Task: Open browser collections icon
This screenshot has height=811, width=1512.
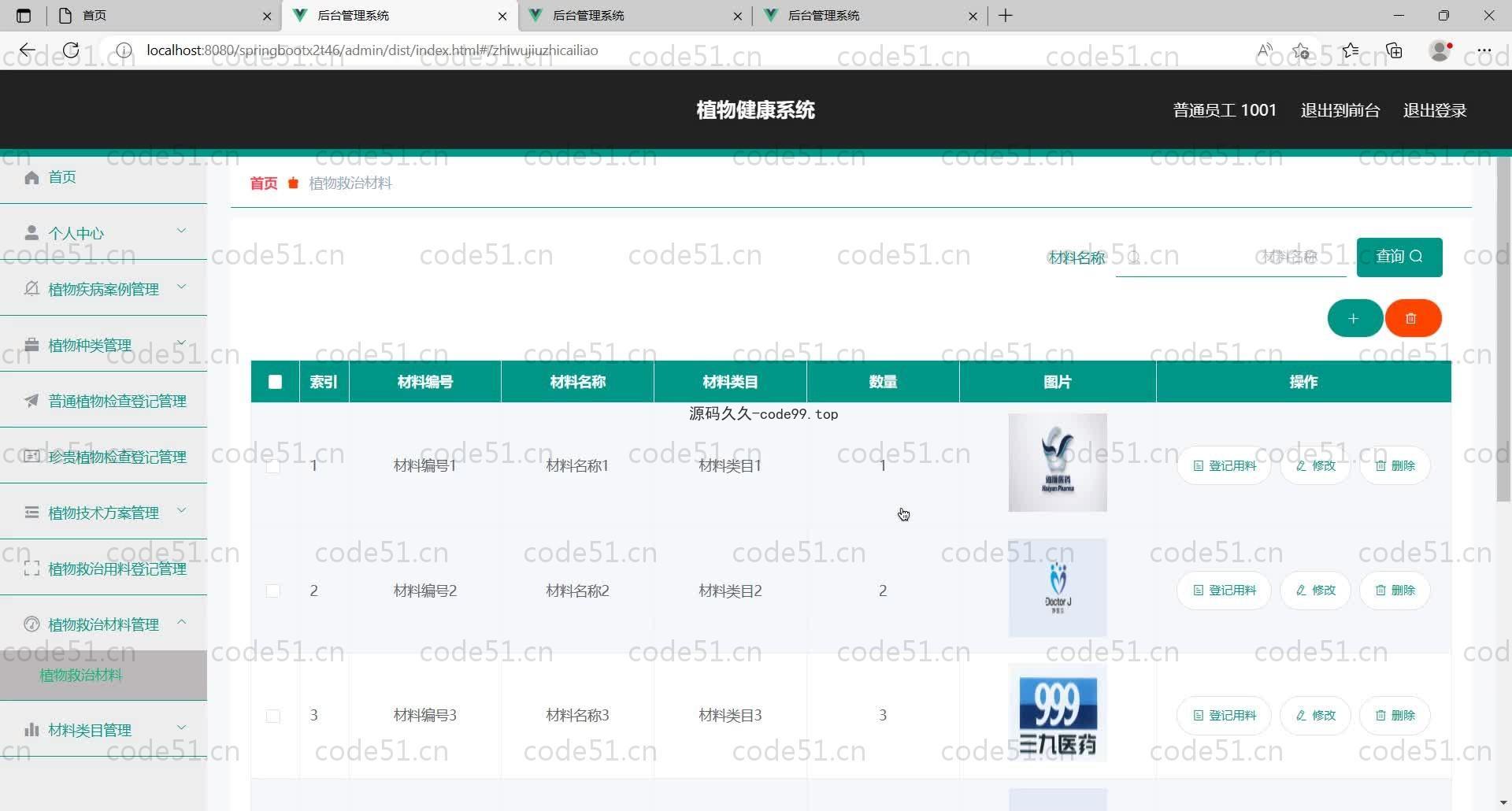Action: pyautogui.click(x=1395, y=50)
